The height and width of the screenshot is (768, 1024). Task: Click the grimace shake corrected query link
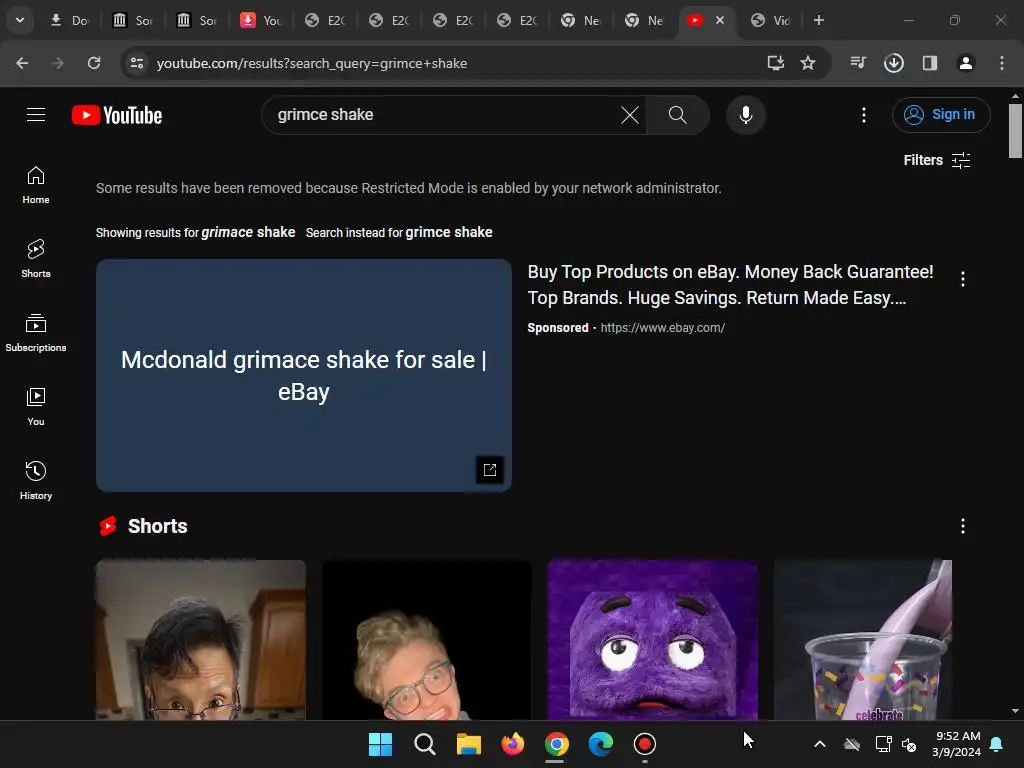[248, 232]
